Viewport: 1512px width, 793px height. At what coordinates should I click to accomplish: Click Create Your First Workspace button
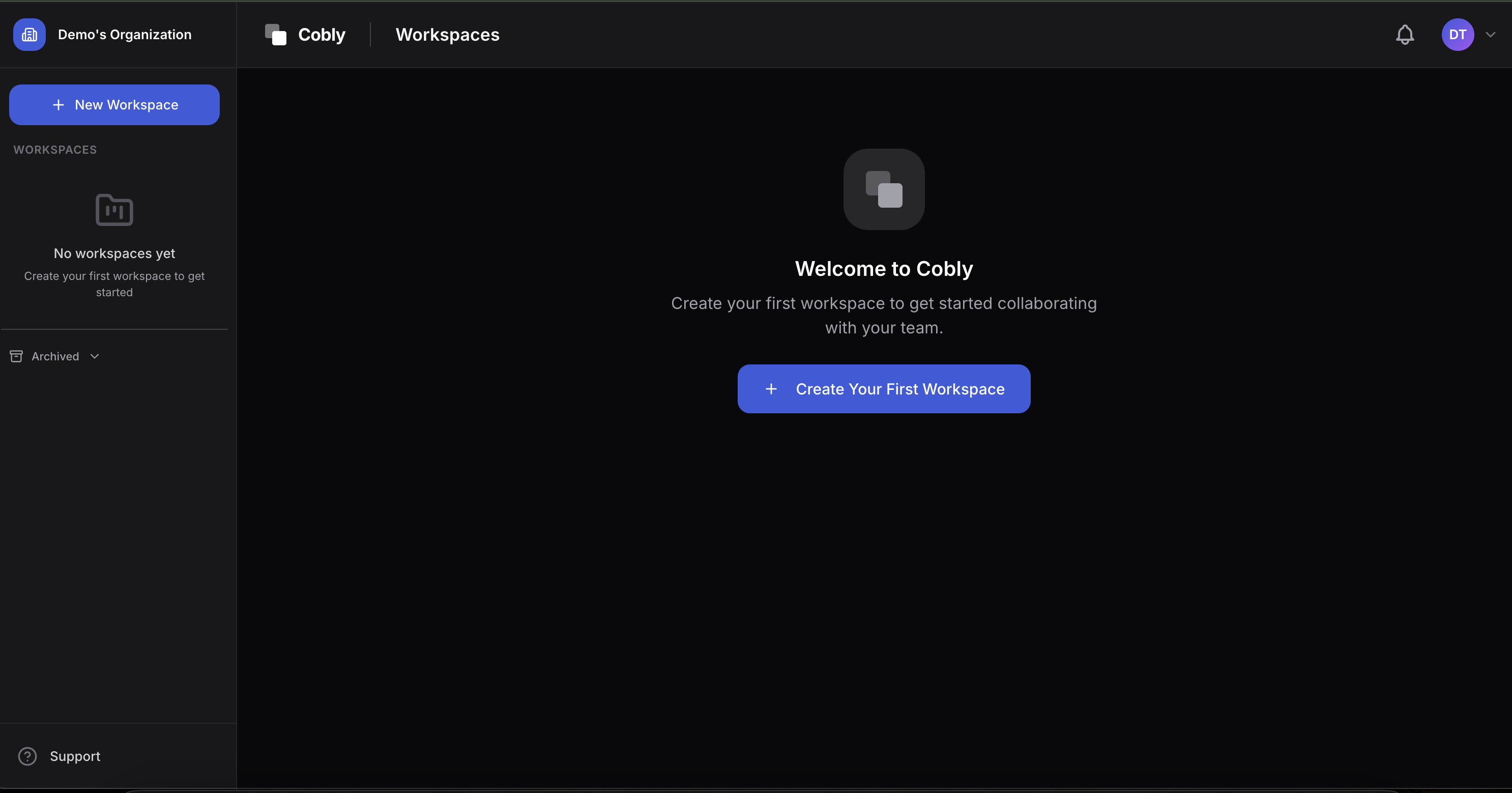click(884, 389)
